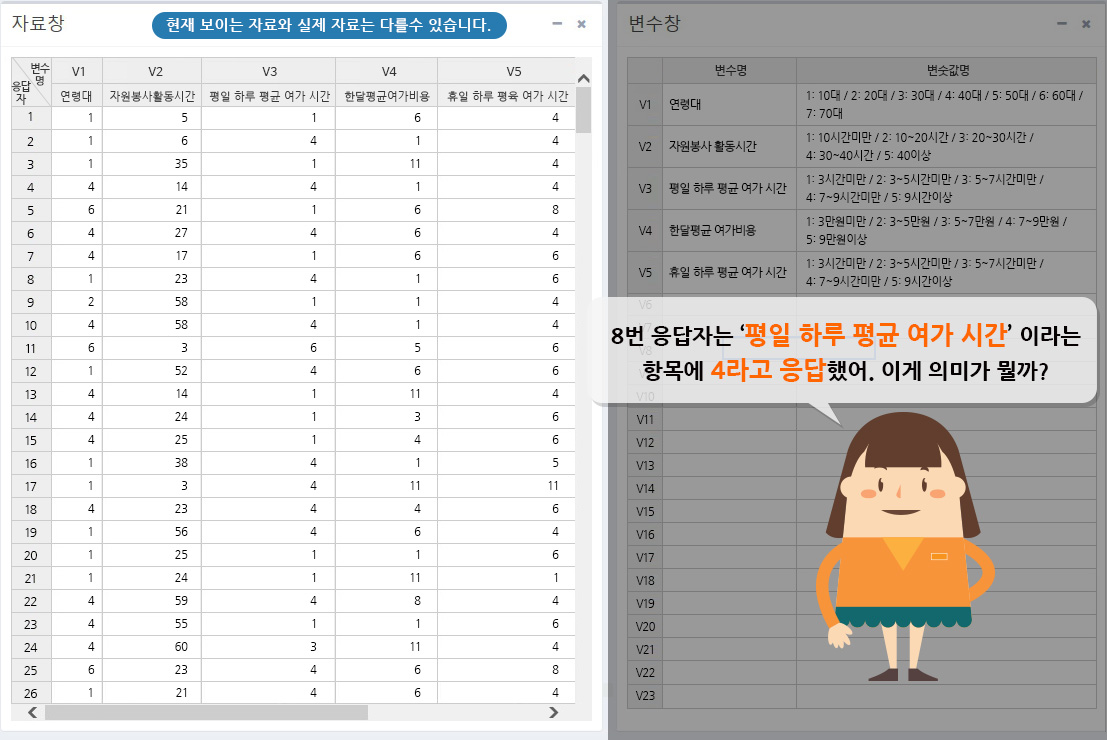1107x740 pixels.
Task: Click the girl character in orange shirt
Action: (904, 547)
